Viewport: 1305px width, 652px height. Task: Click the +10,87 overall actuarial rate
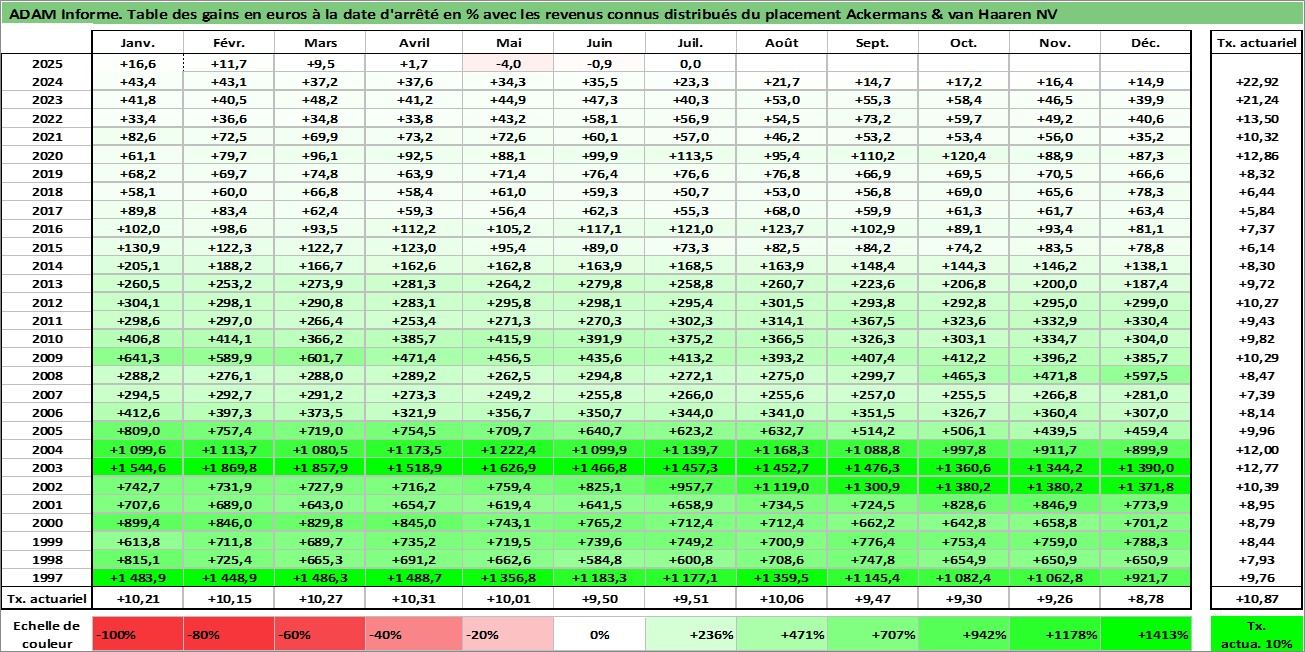point(1257,598)
